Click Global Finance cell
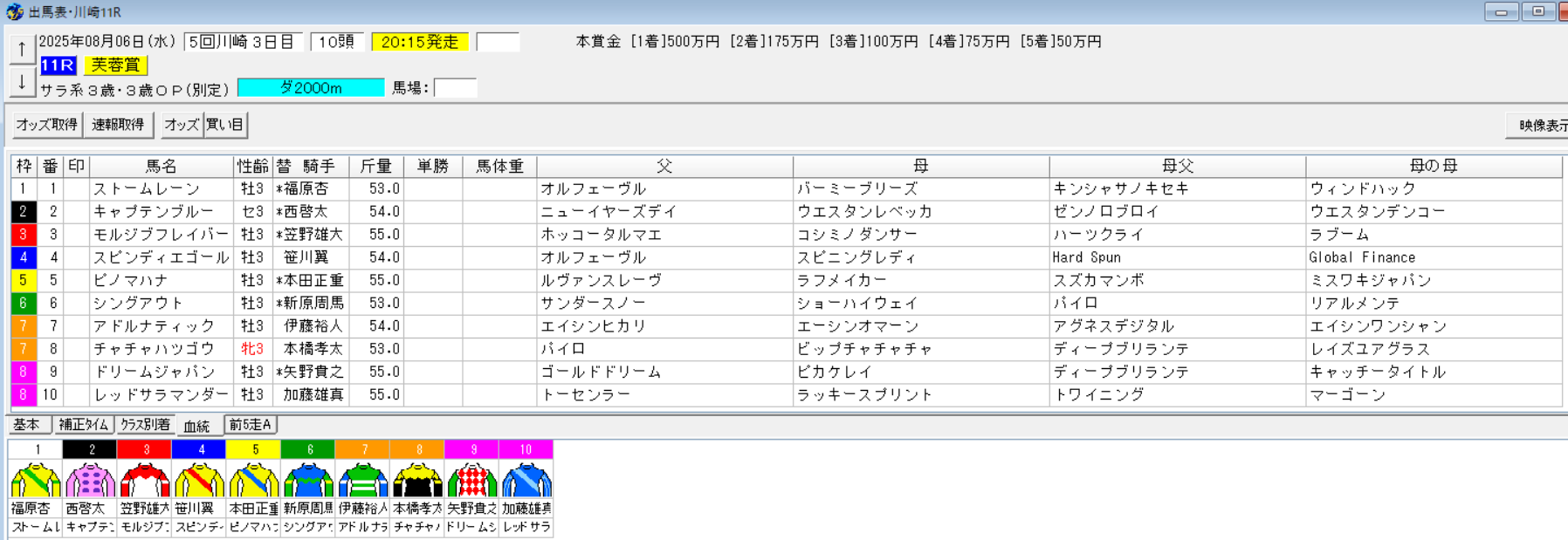The height and width of the screenshot is (540, 1568). 1434,257
